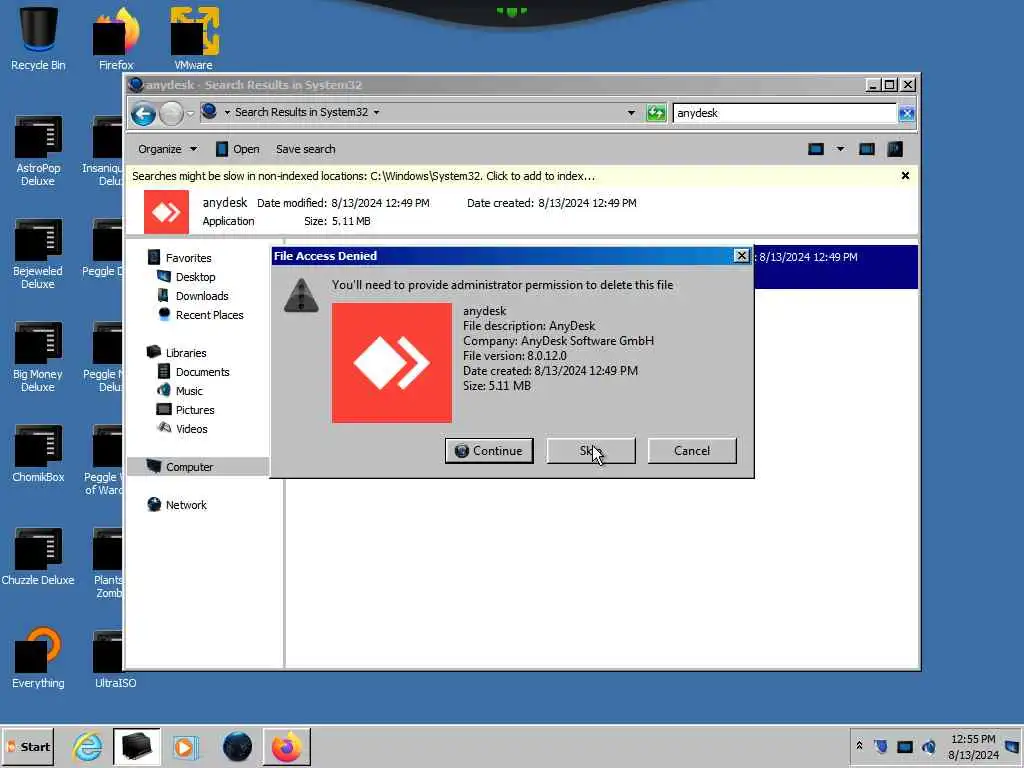Click the Start button
Viewport: 1024px width, 768px height.
28,746
